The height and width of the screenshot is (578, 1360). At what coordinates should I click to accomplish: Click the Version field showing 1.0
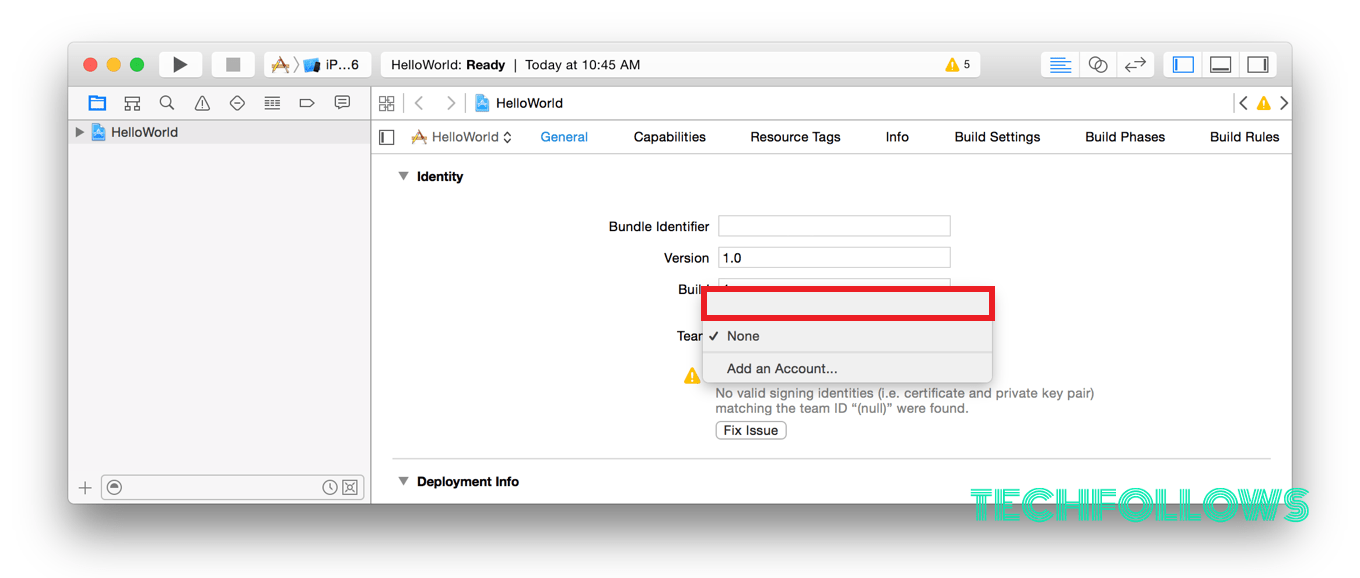pyautogui.click(x=834, y=258)
